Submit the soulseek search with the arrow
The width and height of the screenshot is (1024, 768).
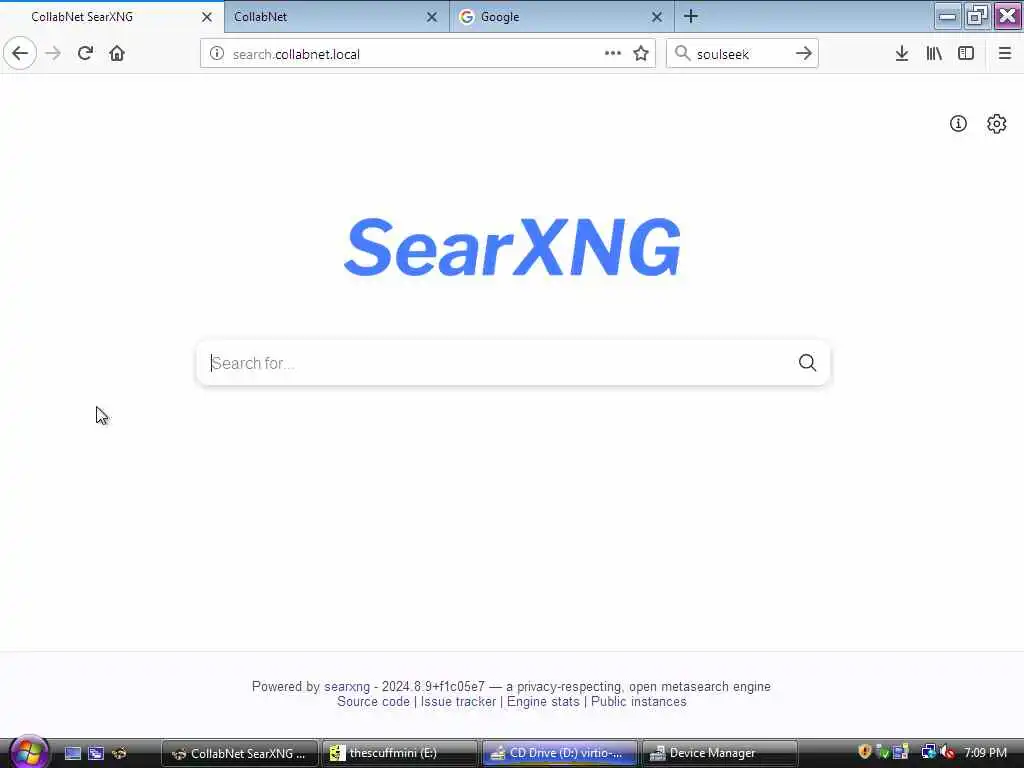[804, 54]
